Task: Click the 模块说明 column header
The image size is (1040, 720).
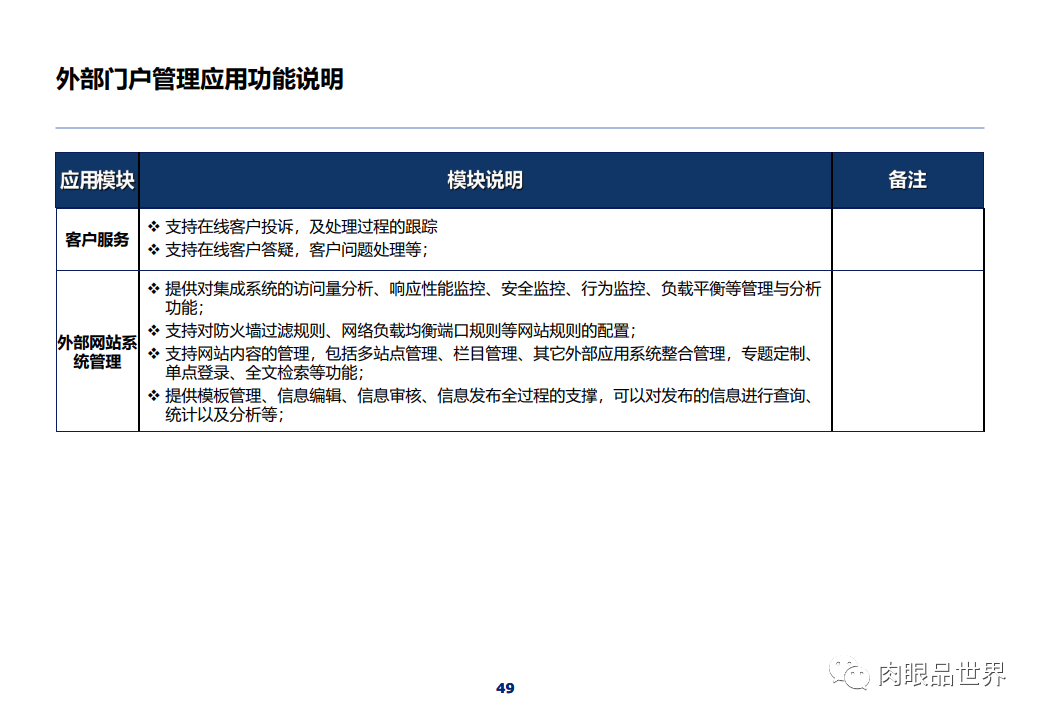Action: click(485, 180)
